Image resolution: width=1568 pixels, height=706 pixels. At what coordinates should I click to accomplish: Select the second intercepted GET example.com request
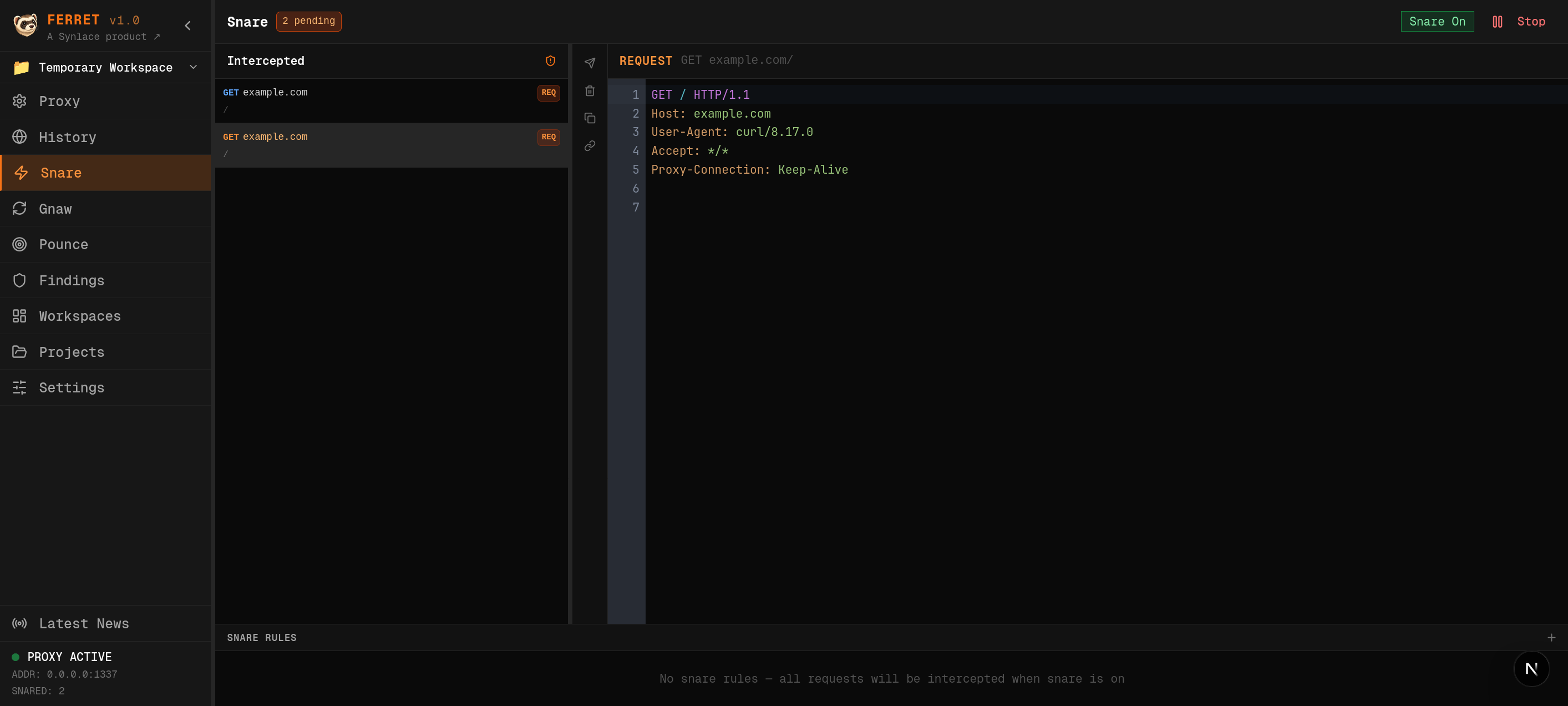[x=392, y=145]
